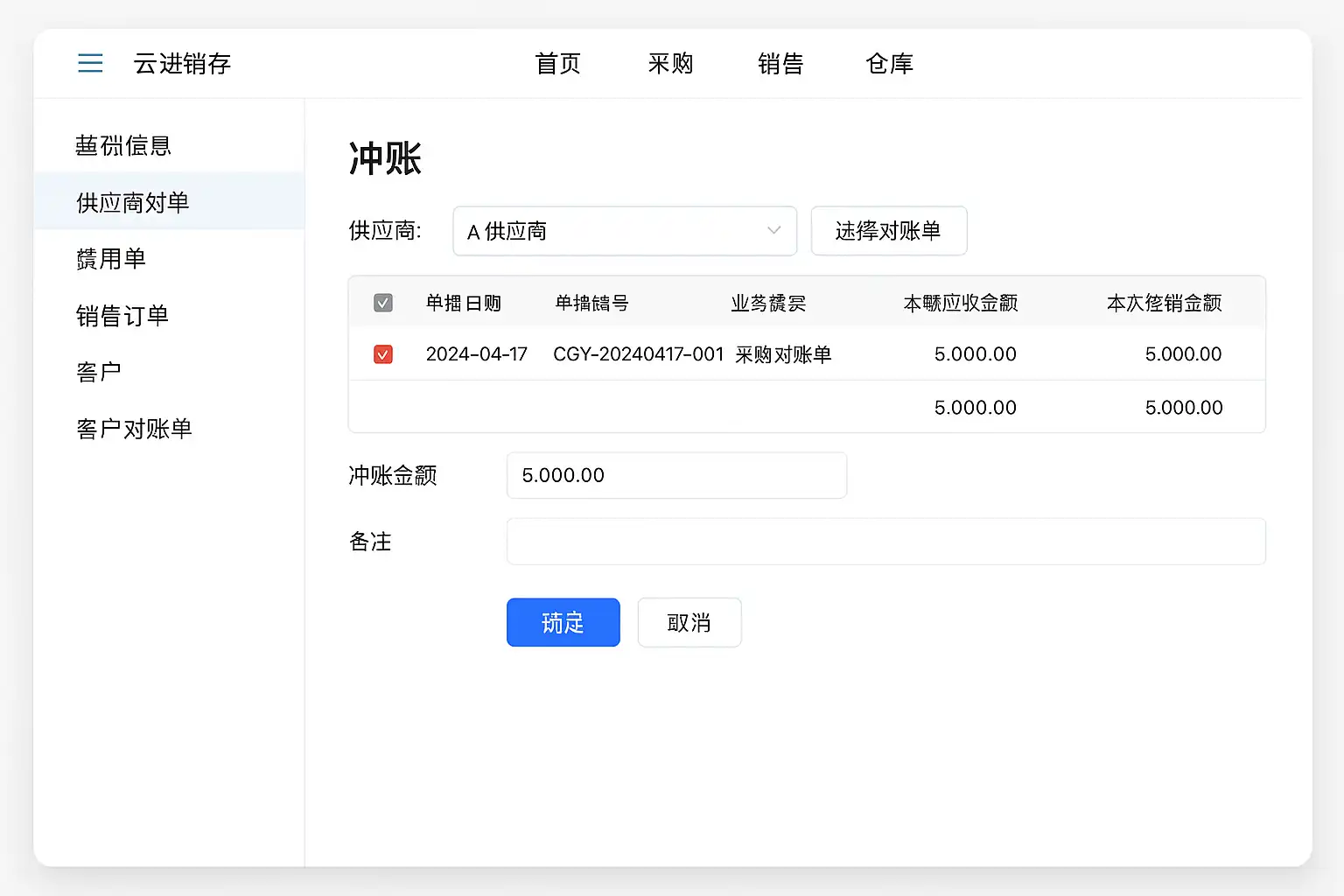Screen dimensions: 1344x896
Task: Uncheck the 2024-04-17 row checkbox
Action: pyautogui.click(x=383, y=354)
